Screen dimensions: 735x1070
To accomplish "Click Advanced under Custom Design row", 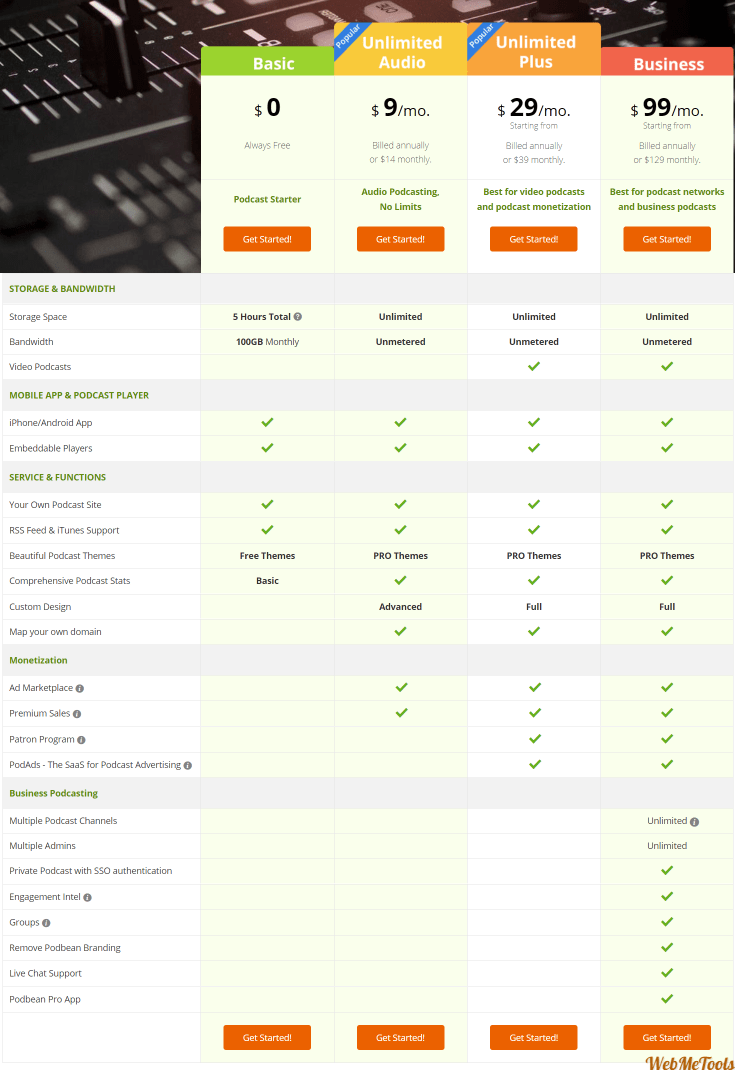I will (x=401, y=607).
